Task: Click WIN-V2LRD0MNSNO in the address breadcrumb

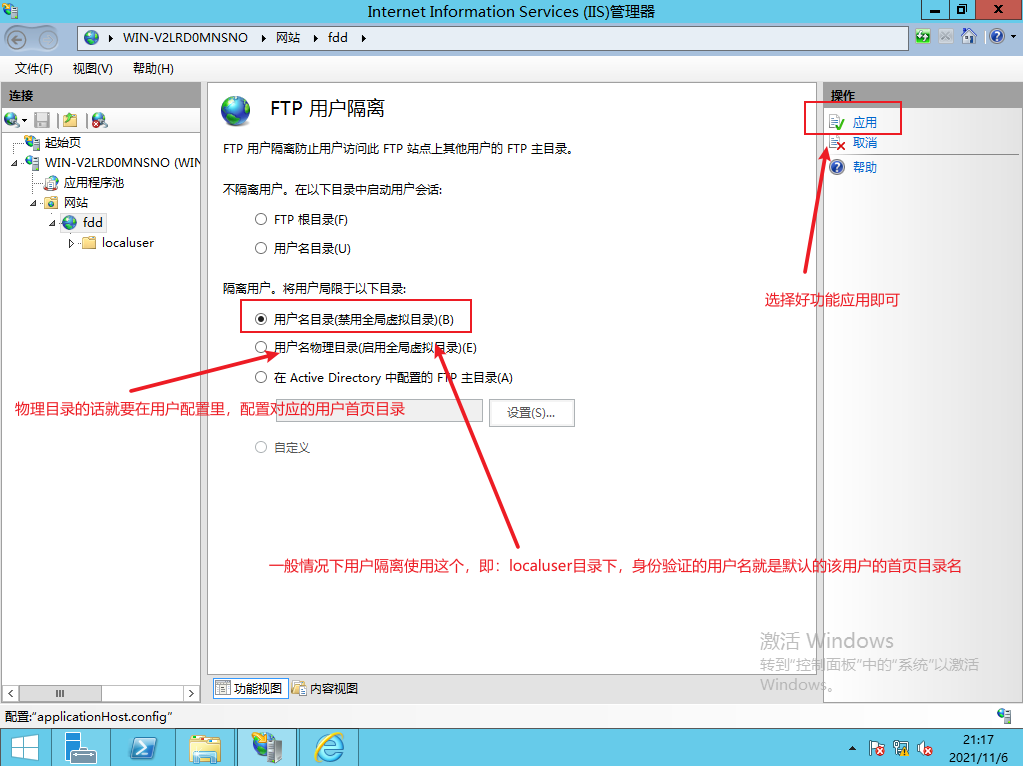Action: [185, 38]
